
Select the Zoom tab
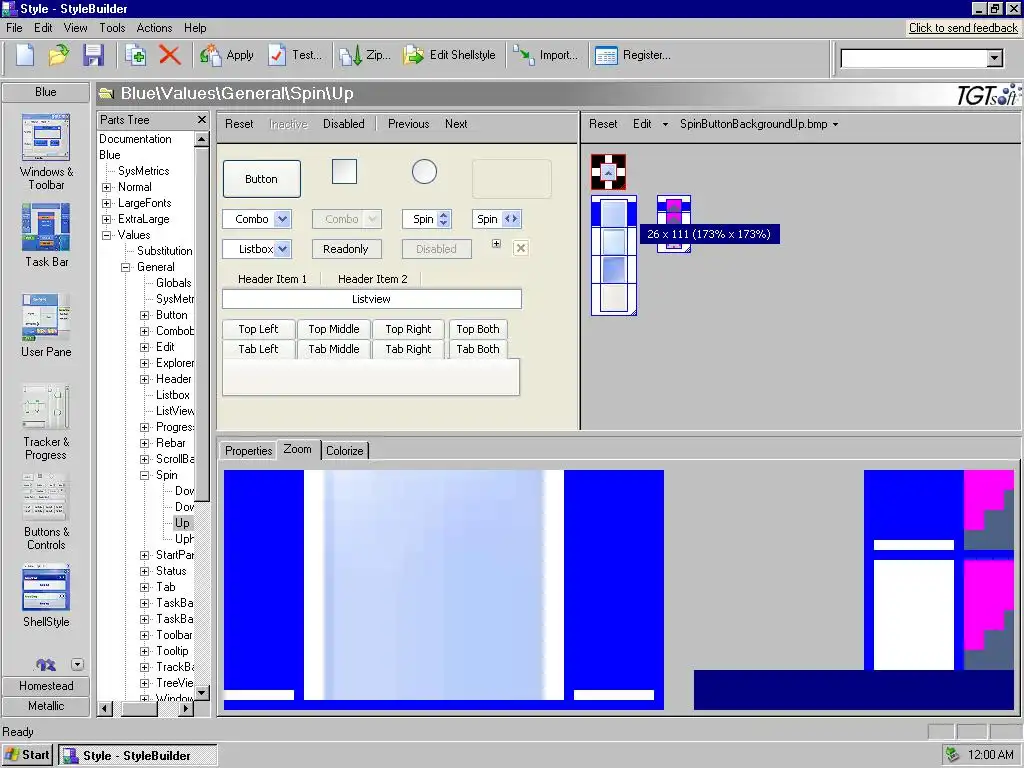click(298, 449)
